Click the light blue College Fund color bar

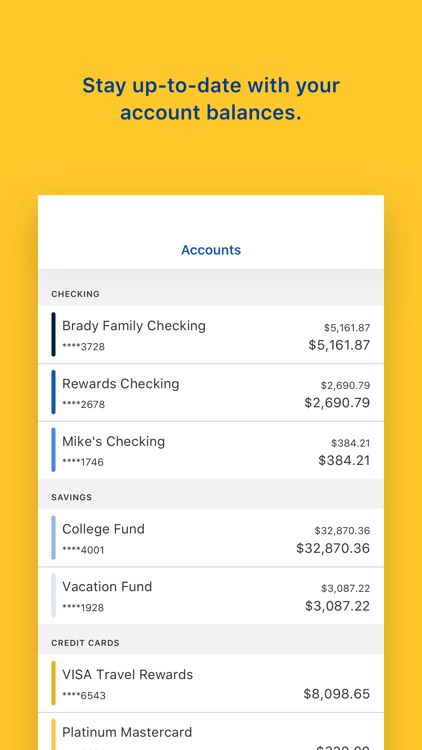(x=54, y=538)
